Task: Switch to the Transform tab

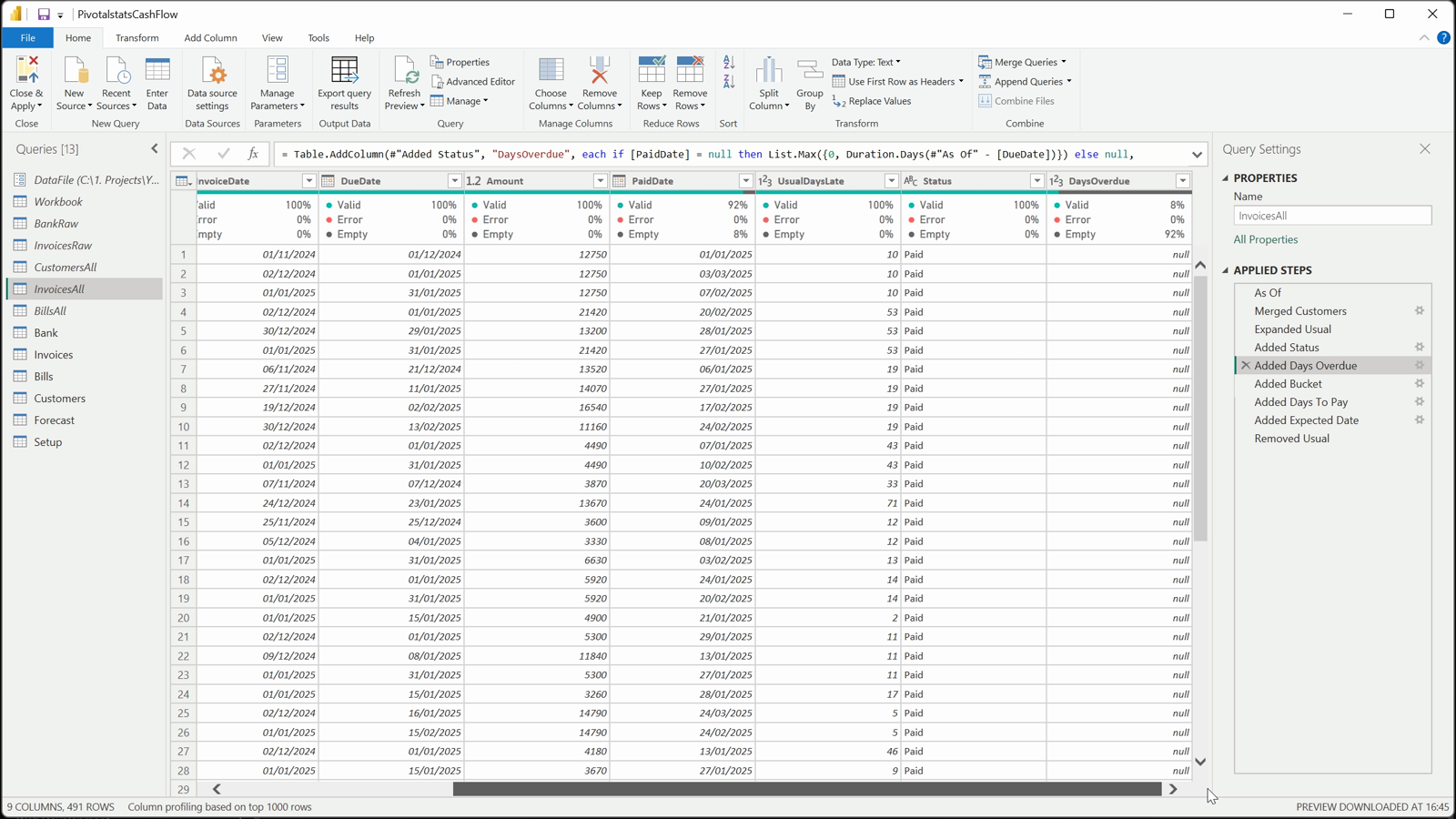Action: click(x=137, y=37)
